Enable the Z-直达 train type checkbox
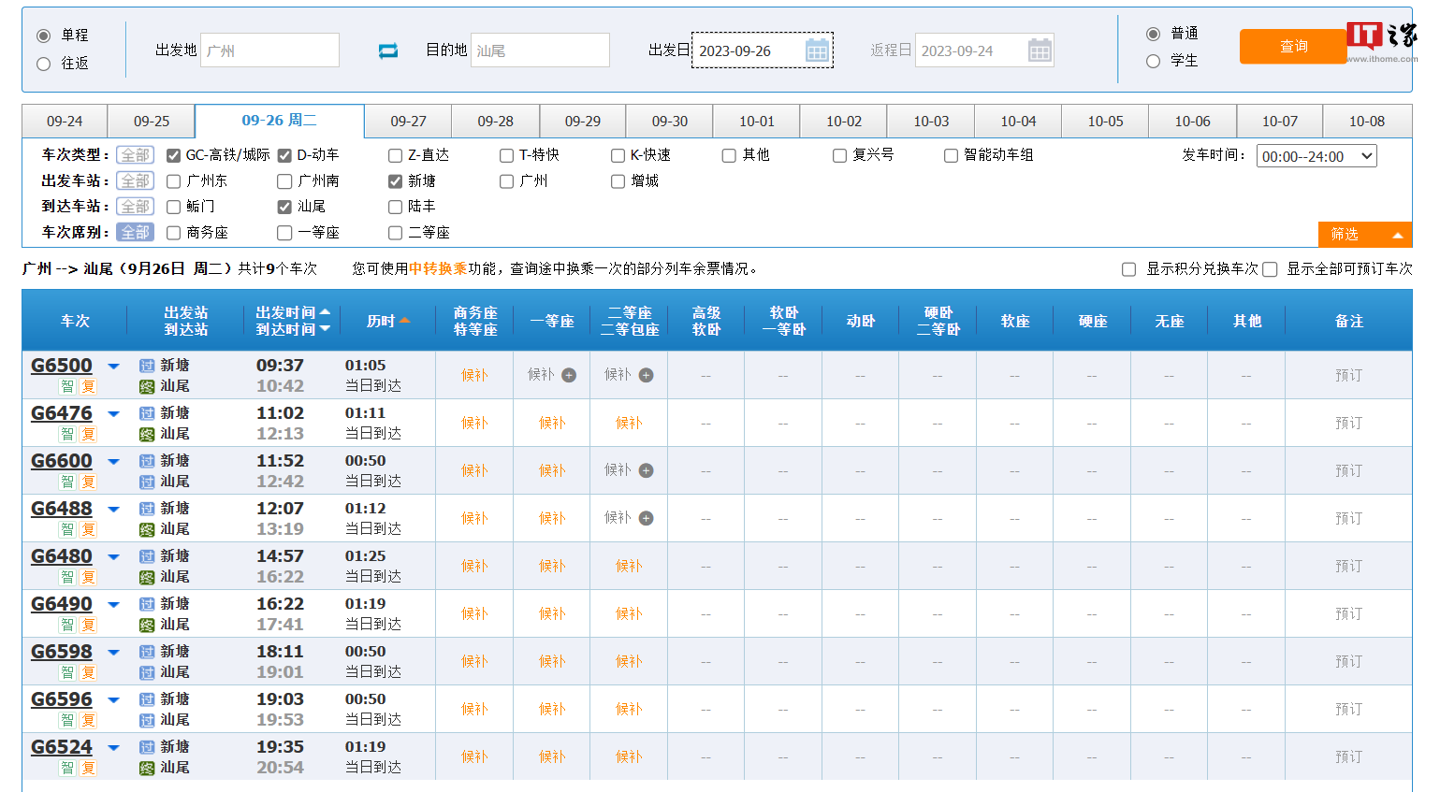 pyautogui.click(x=395, y=155)
